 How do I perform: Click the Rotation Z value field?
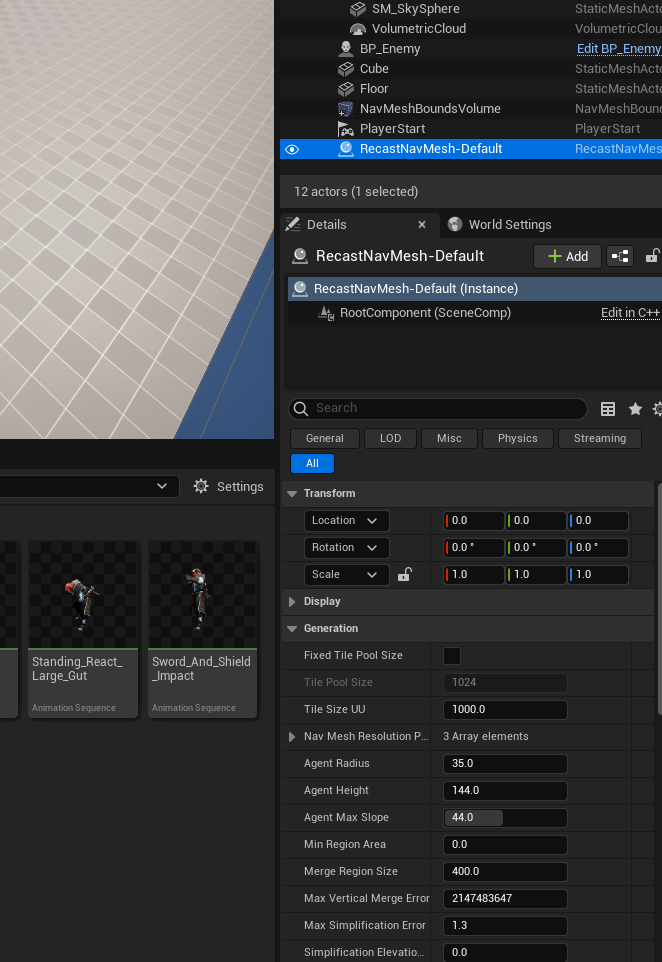point(598,547)
